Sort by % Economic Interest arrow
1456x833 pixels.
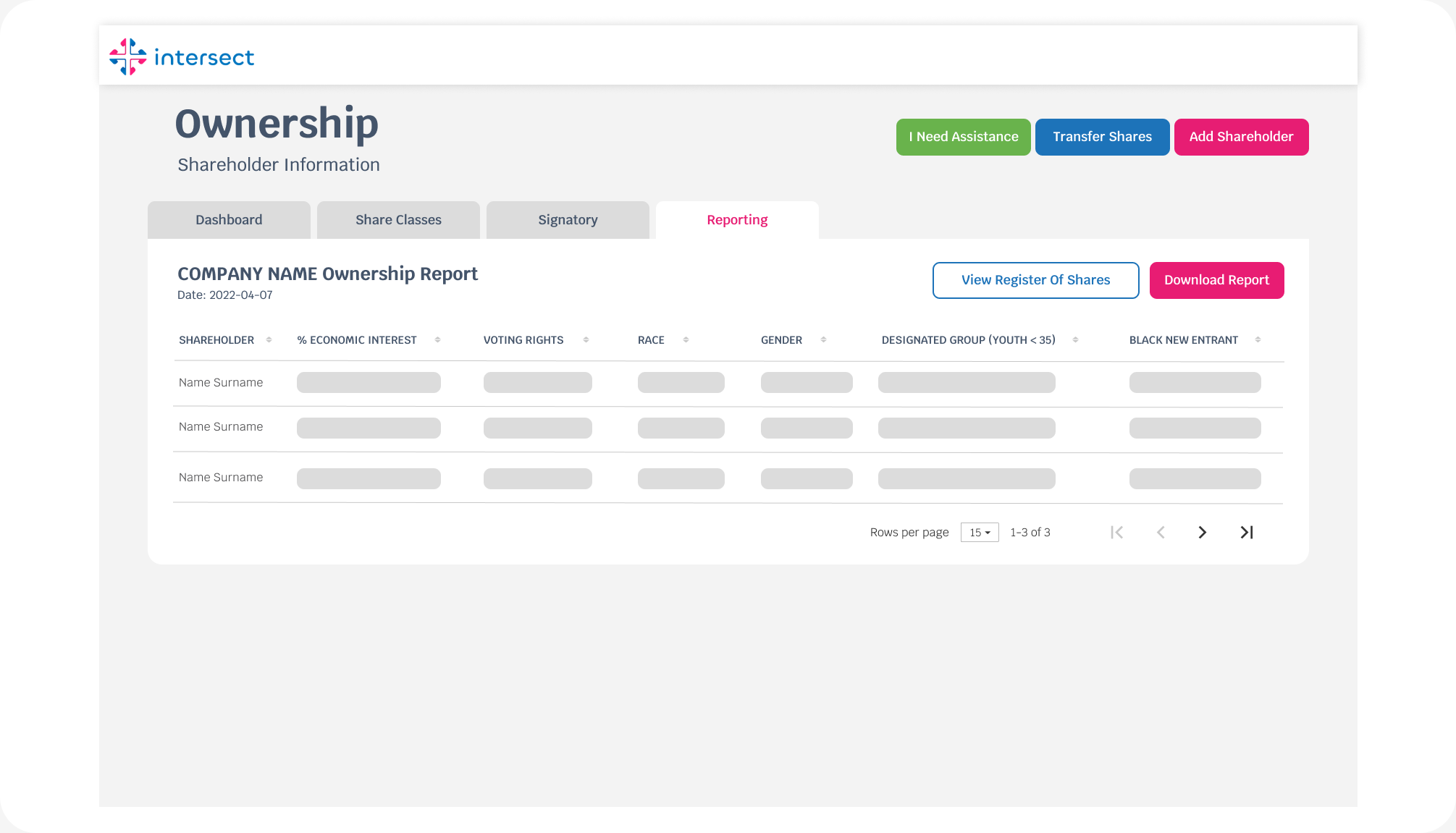coord(437,340)
